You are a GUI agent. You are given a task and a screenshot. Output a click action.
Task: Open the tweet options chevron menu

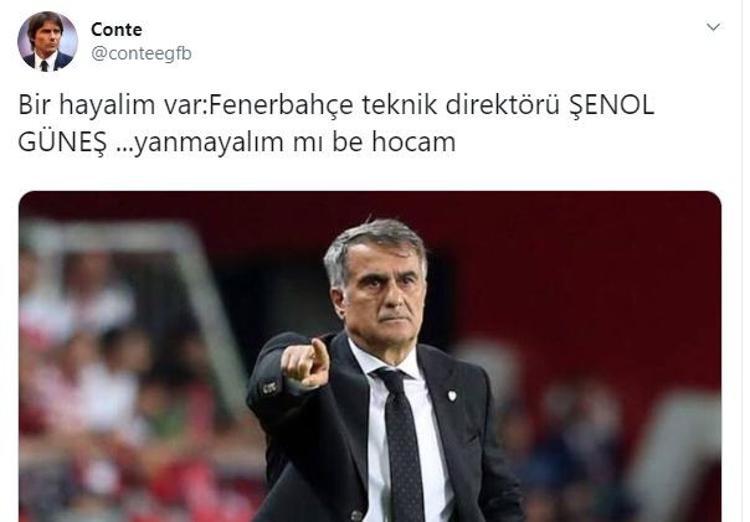click(x=713, y=27)
